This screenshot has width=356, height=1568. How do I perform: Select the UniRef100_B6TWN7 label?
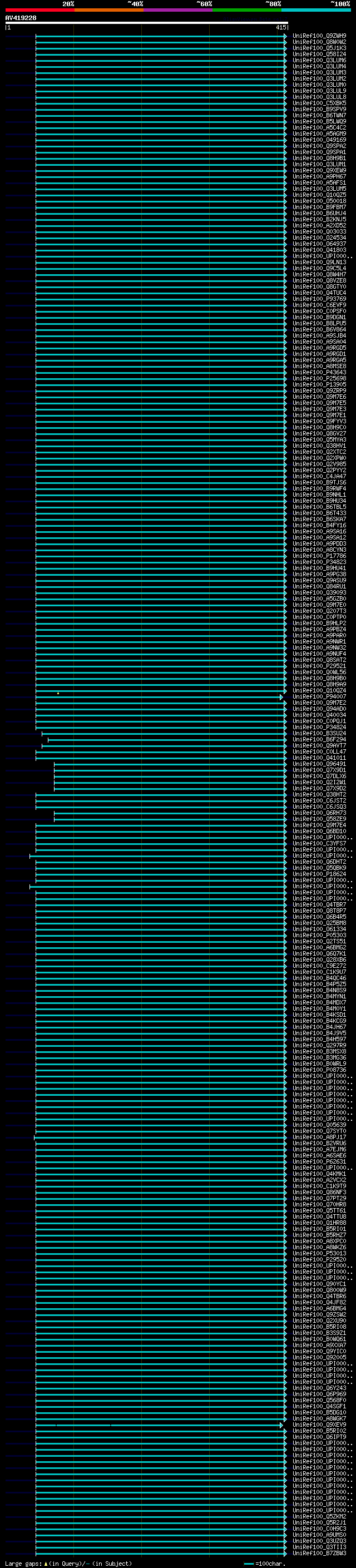pos(319,115)
